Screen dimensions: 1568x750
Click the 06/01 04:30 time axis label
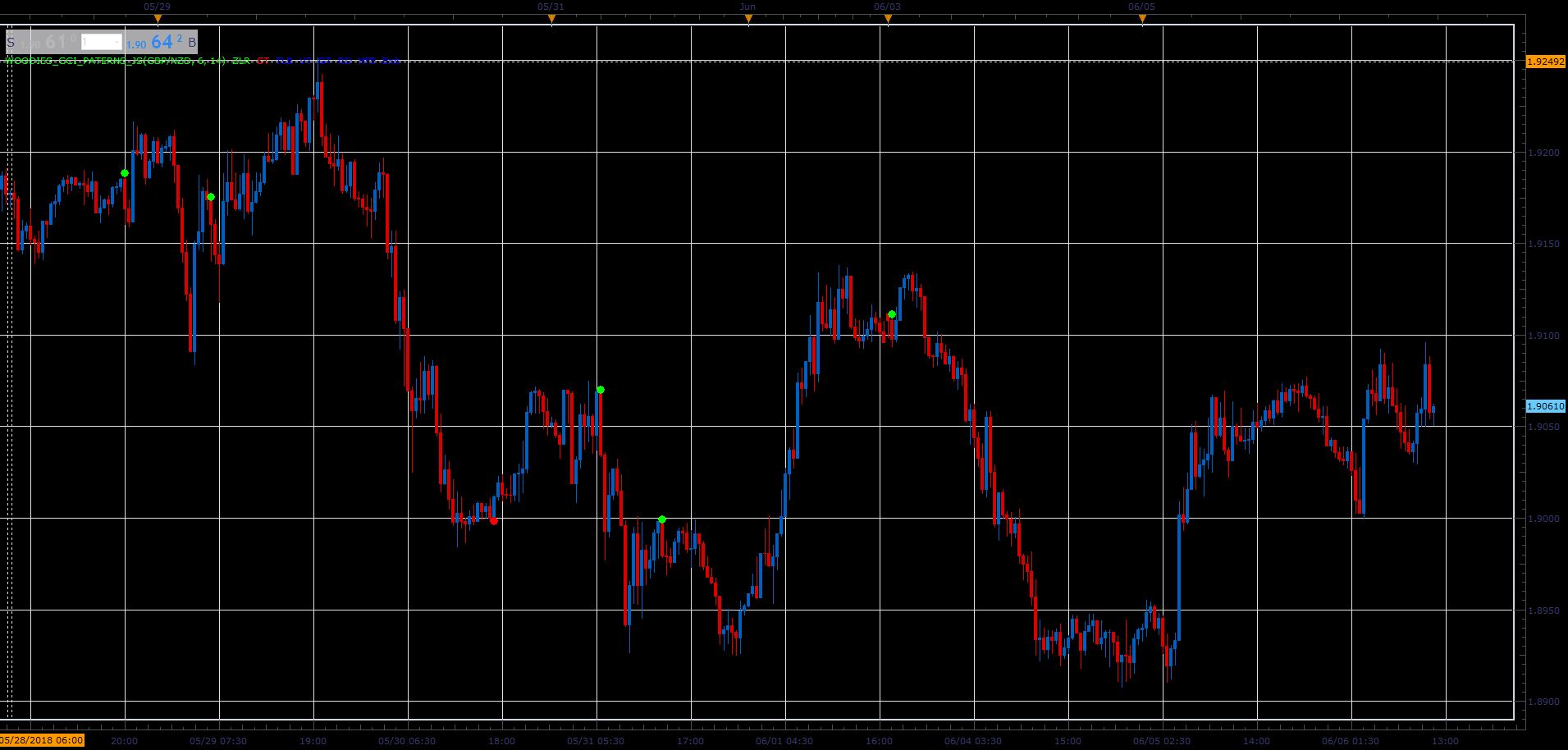tap(784, 741)
